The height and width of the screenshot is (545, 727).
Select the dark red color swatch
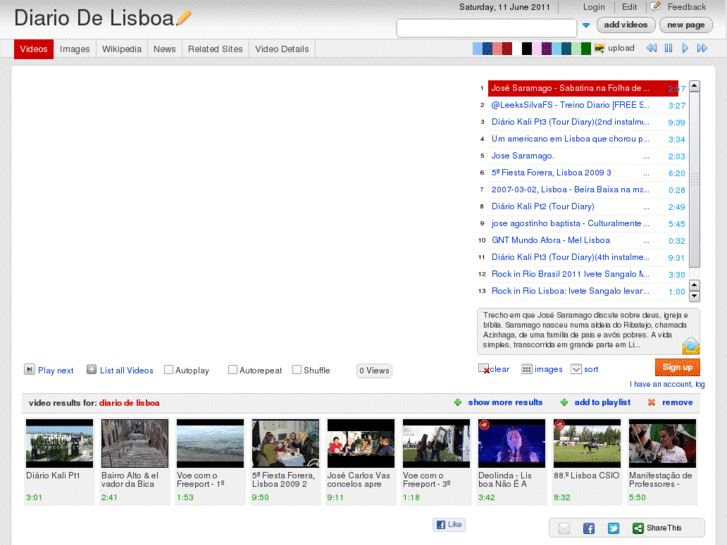(507, 48)
